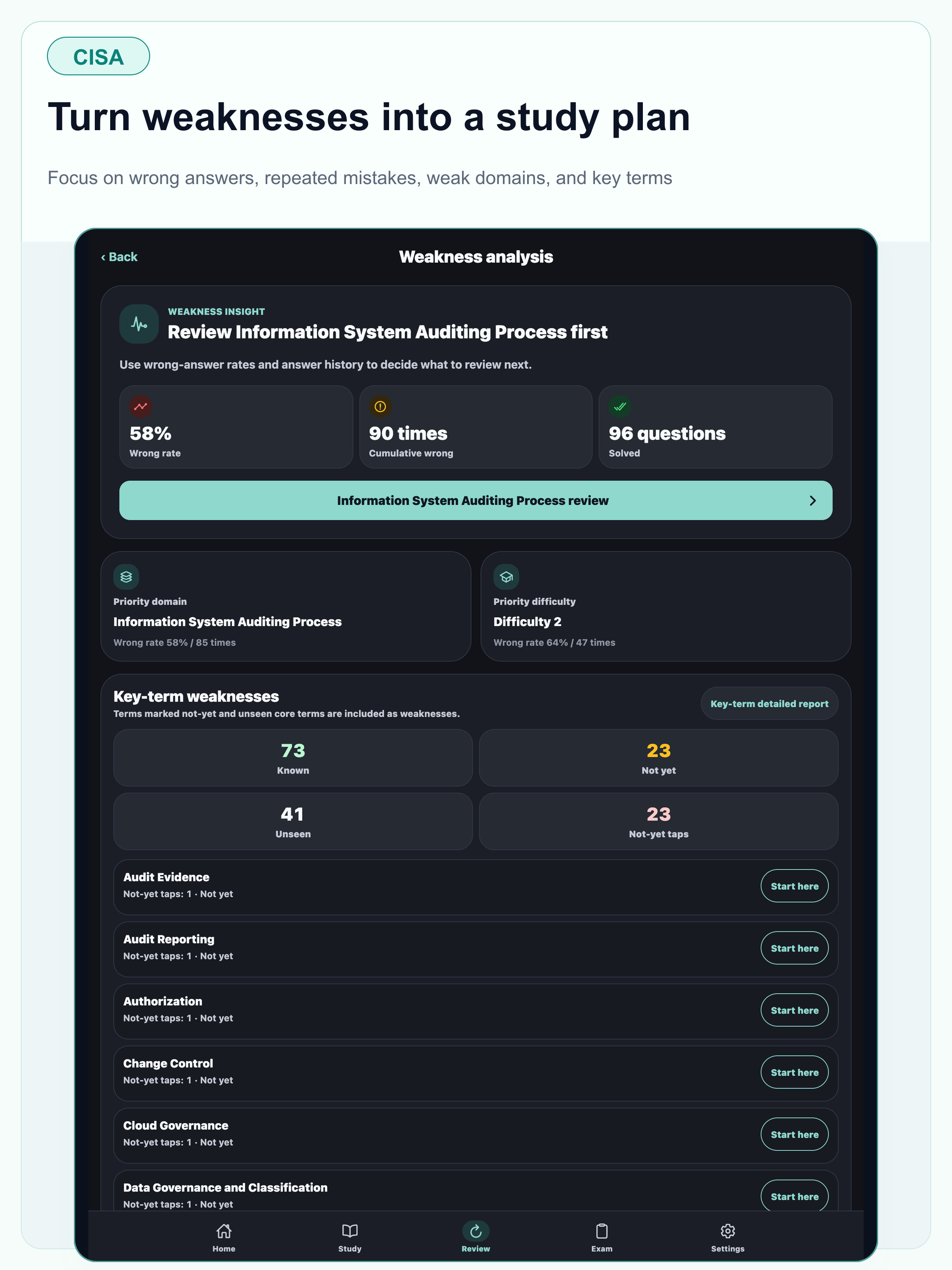The image size is (952, 1270).
Task: Click the yellow cumulative wrong alert icon
Action: coord(380,406)
